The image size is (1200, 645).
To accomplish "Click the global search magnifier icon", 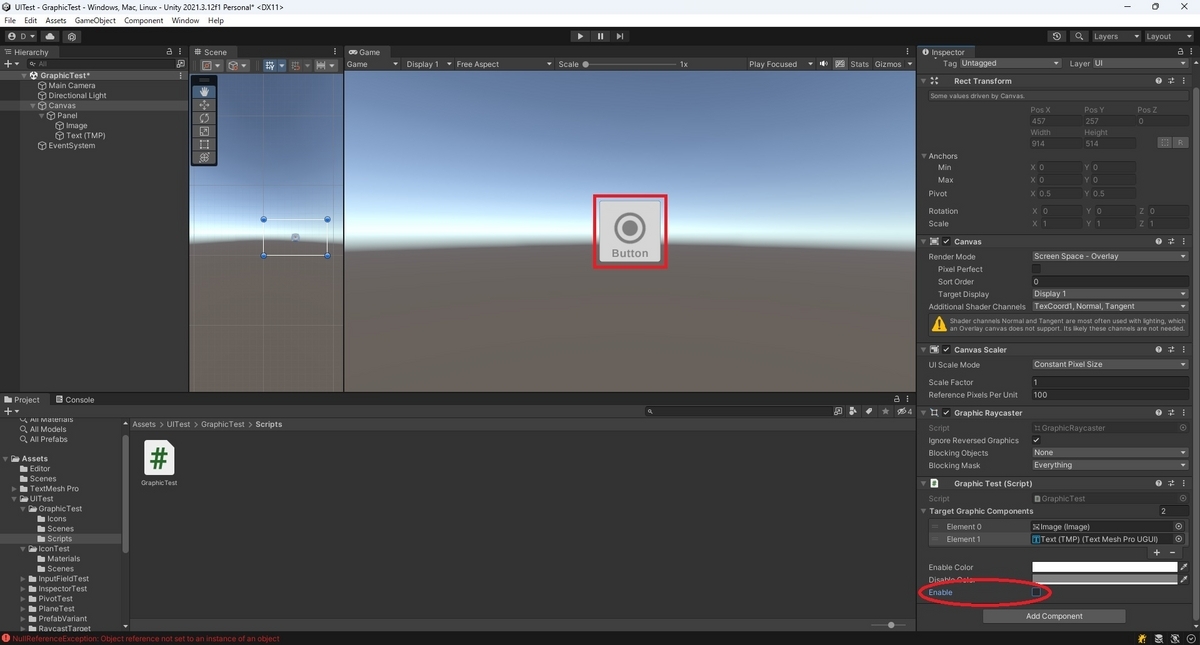I will point(1079,36).
